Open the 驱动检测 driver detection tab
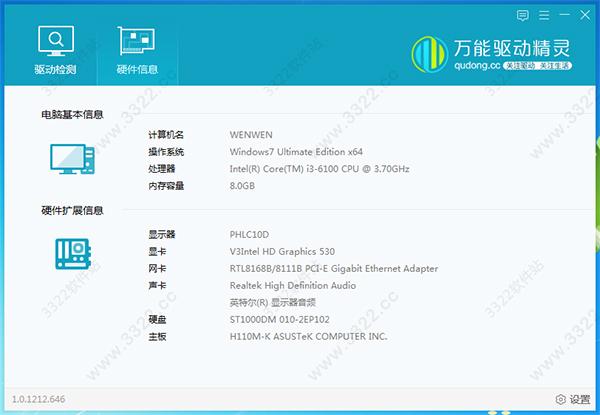 (x=55, y=50)
